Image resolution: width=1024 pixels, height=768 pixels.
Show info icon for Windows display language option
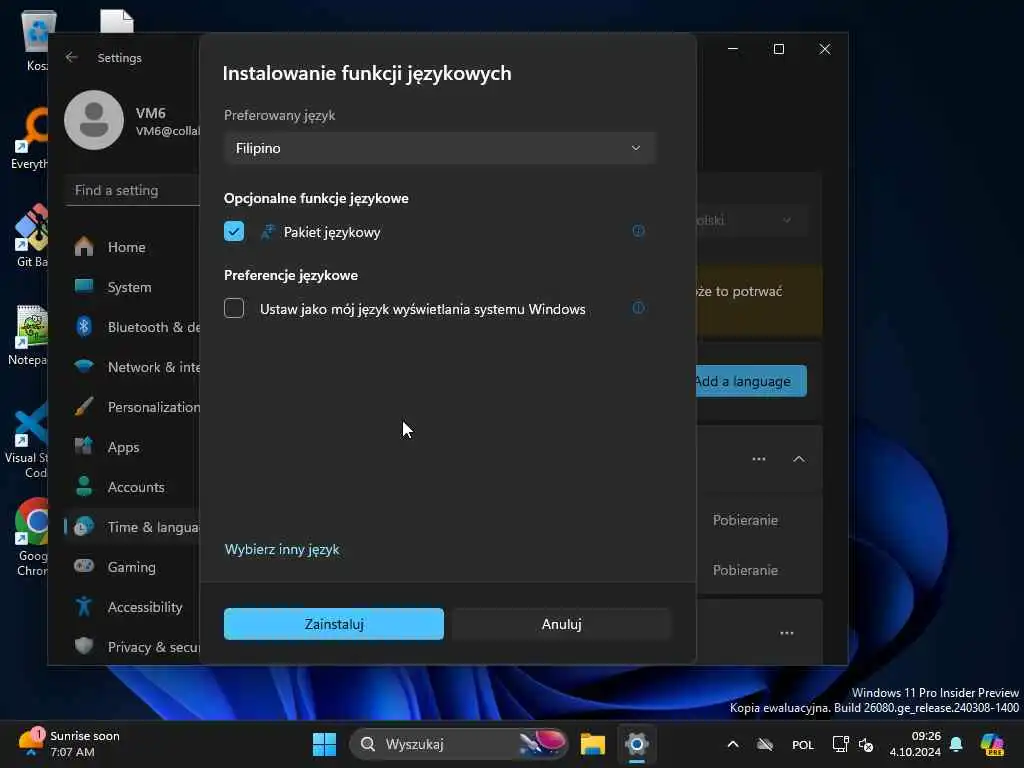(x=638, y=308)
